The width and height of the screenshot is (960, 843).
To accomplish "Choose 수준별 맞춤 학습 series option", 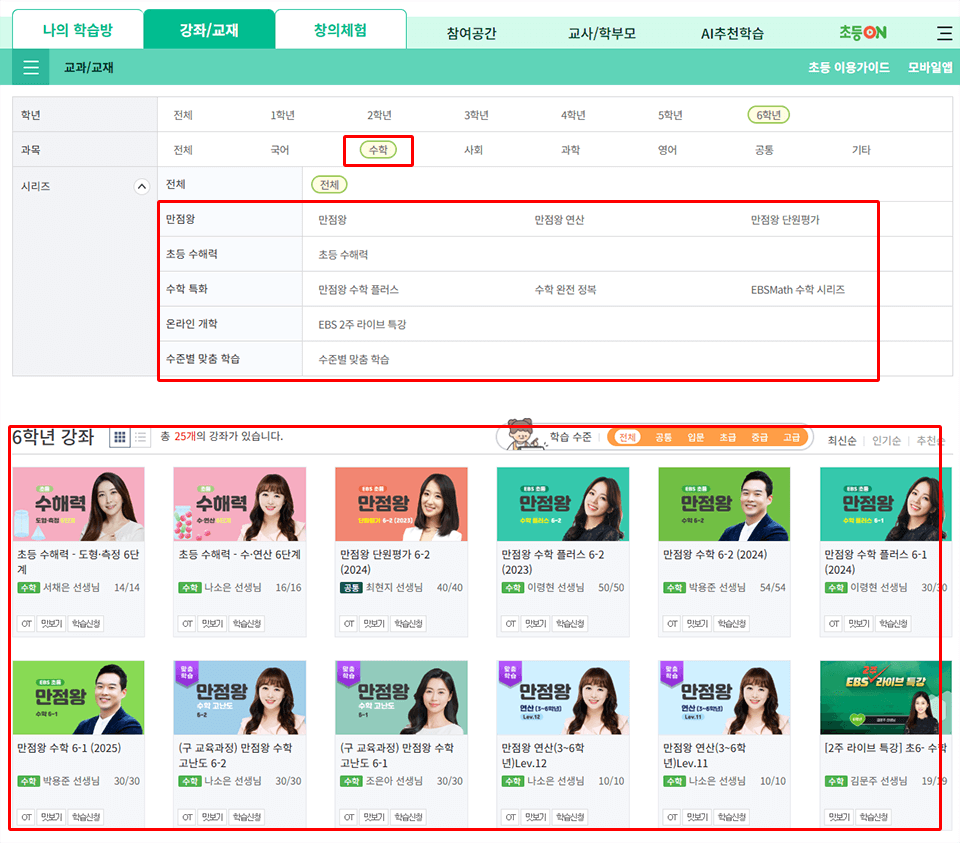I will [x=353, y=359].
